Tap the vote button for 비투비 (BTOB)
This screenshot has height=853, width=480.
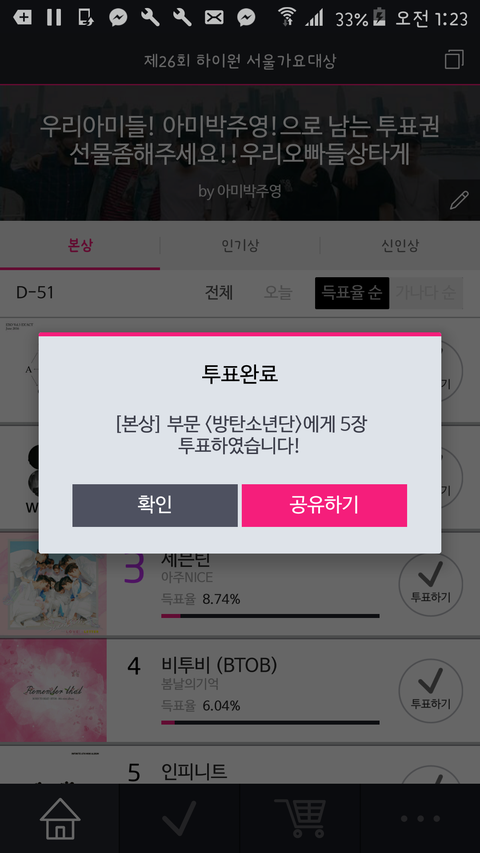(430, 691)
